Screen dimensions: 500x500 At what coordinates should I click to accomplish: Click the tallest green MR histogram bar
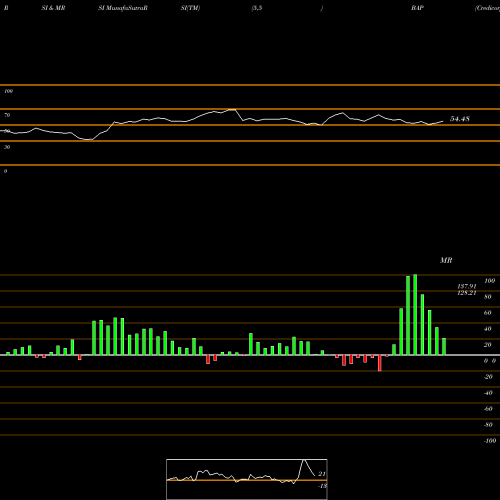(415, 315)
